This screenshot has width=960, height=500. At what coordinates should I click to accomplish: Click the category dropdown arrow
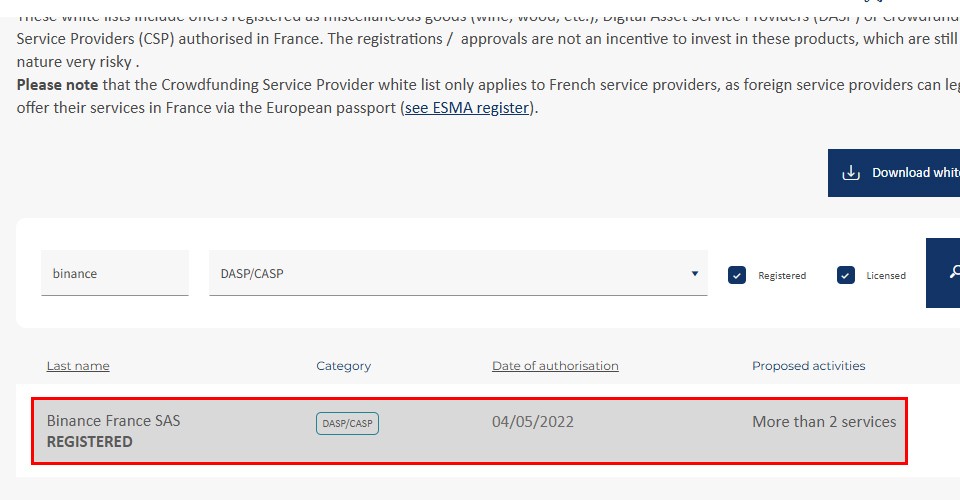695,274
